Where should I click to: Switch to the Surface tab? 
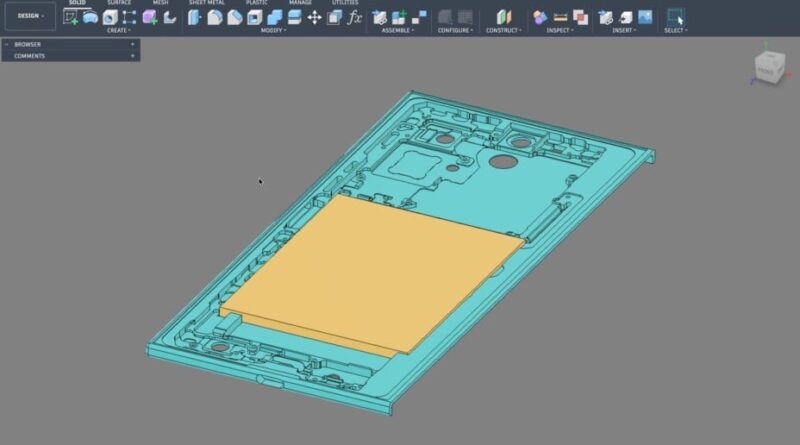(x=118, y=3)
